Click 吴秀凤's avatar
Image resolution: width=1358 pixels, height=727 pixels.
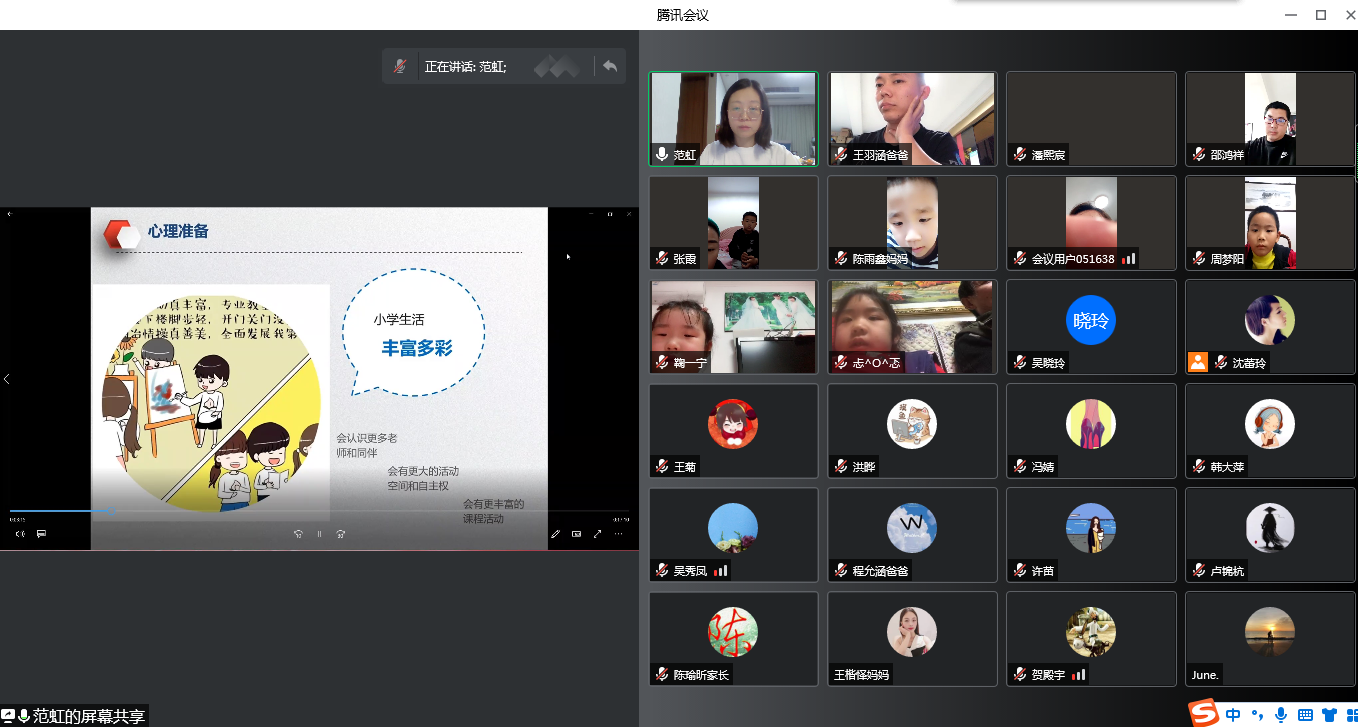pos(733,528)
